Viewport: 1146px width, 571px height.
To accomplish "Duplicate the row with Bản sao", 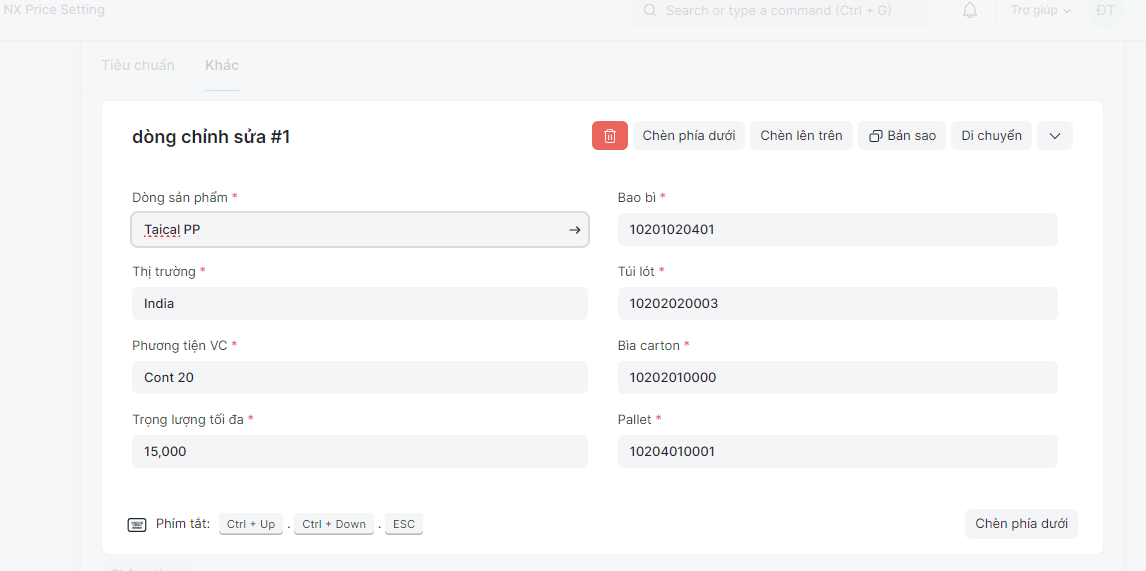I will click(902, 136).
